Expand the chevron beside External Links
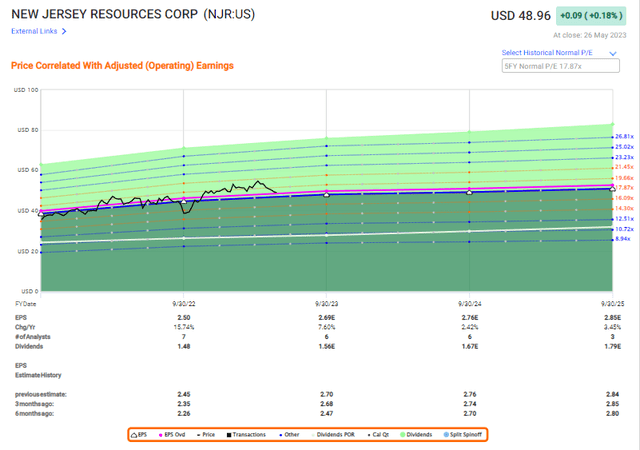 tap(64, 31)
